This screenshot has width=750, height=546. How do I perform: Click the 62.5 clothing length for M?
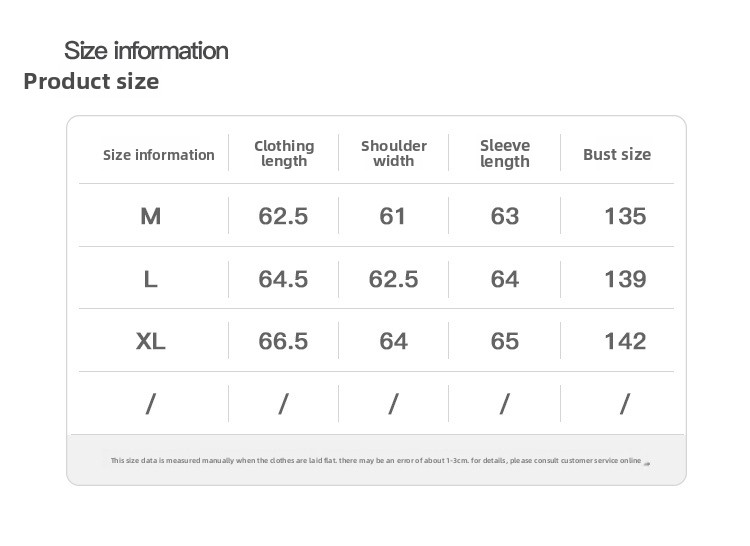(x=283, y=216)
